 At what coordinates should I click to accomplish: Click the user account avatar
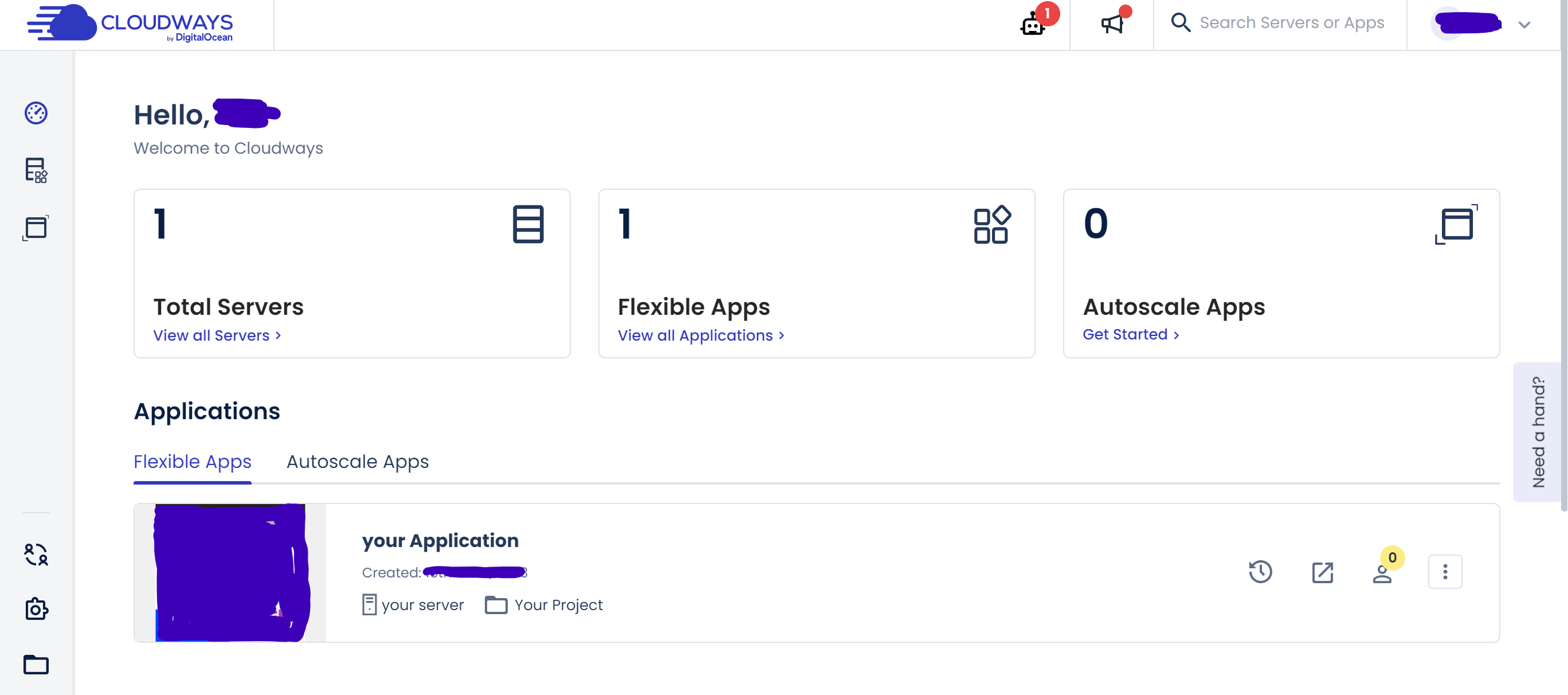pos(1448,24)
